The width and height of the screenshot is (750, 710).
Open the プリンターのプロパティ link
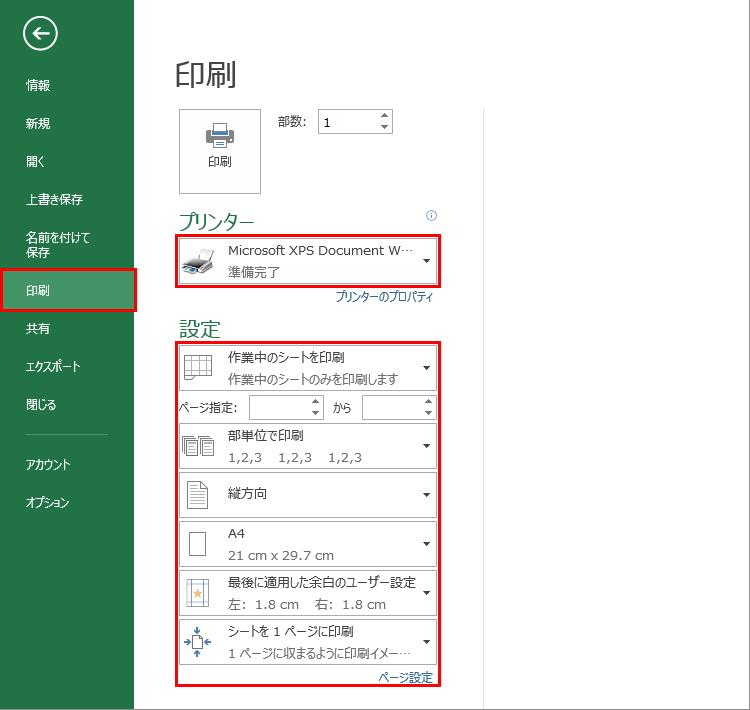[384, 297]
